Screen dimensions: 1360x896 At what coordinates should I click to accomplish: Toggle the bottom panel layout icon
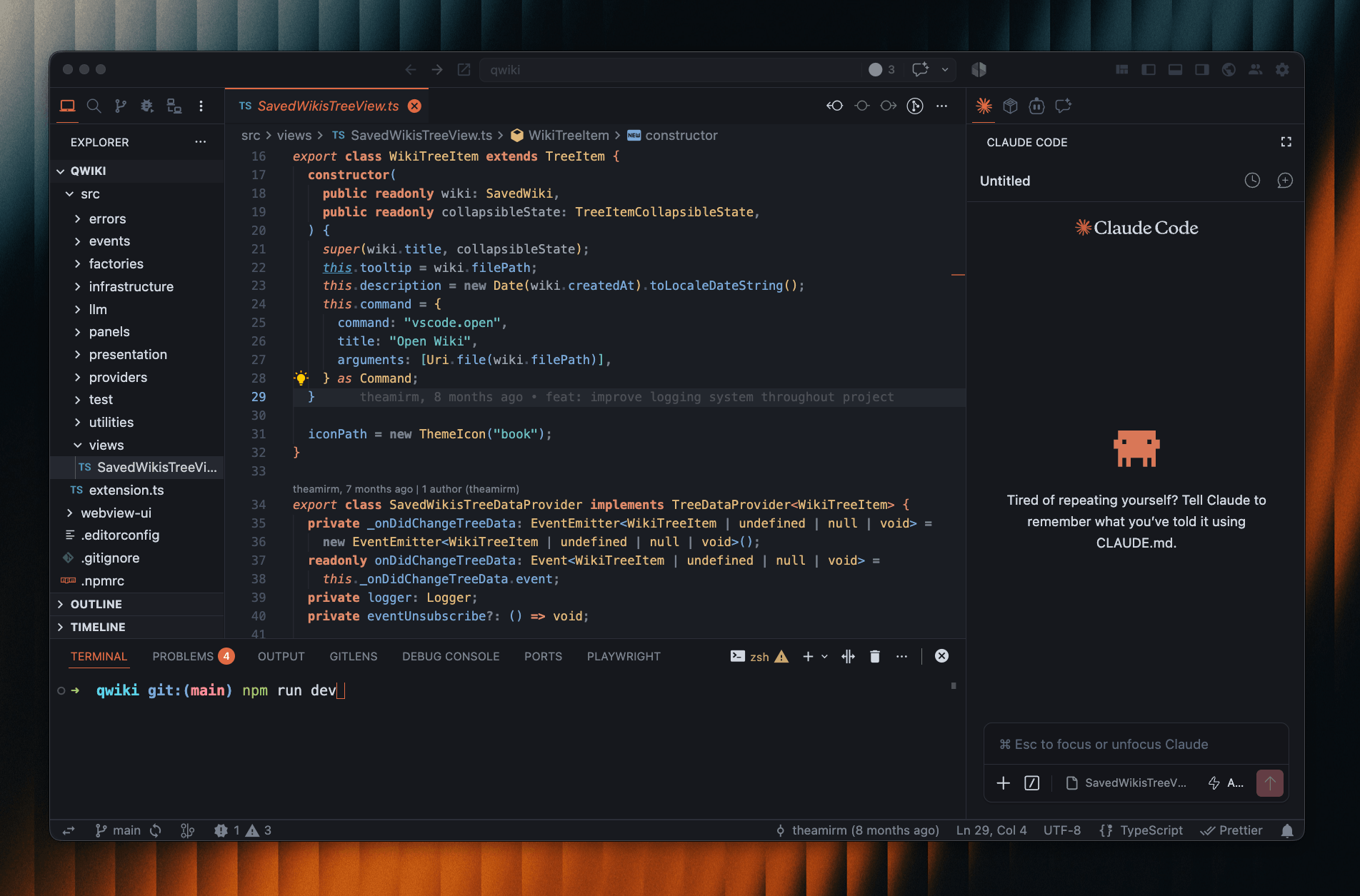tap(1175, 69)
